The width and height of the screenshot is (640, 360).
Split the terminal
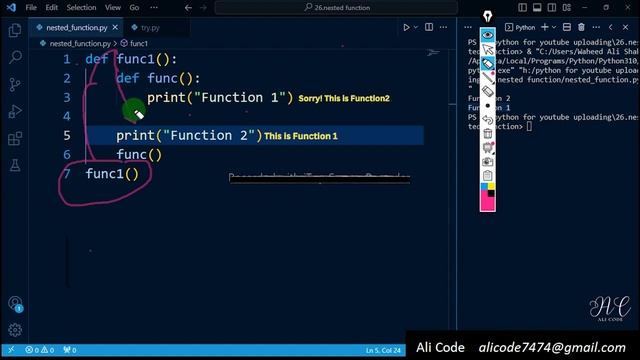point(567,27)
